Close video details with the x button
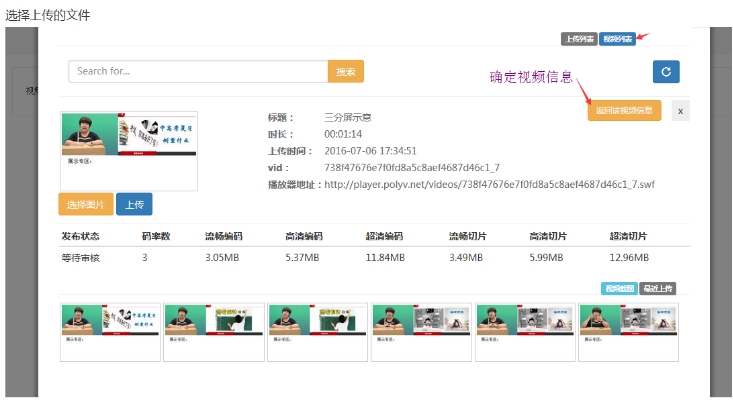The width and height of the screenshot is (733, 405). pyautogui.click(x=680, y=111)
